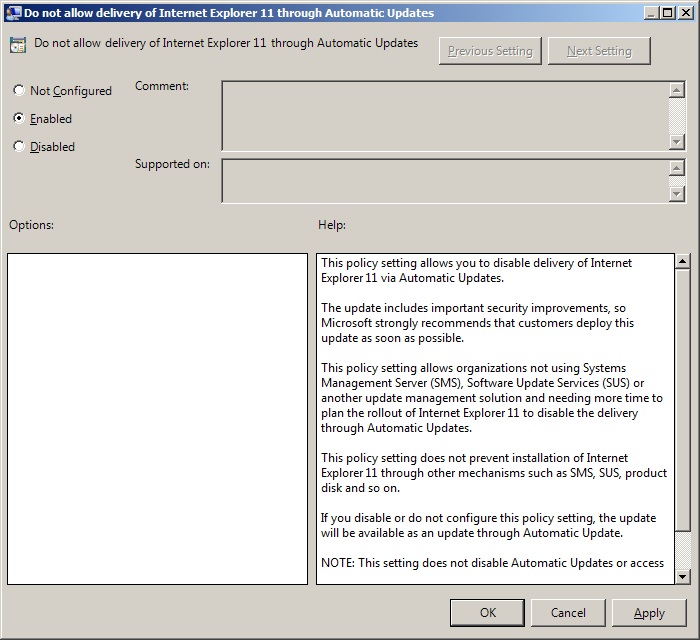Click the 'disk and so on.' help line
This screenshot has width=700, height=640.
click(360, 488)
